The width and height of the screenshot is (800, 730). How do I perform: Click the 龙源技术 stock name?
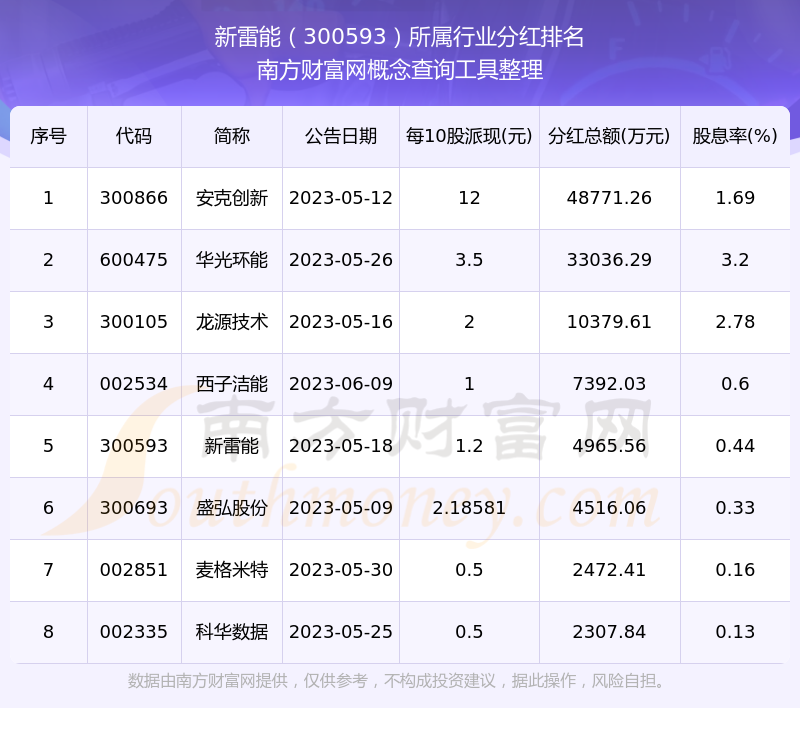pyautogui.click(x=232, y=322)
